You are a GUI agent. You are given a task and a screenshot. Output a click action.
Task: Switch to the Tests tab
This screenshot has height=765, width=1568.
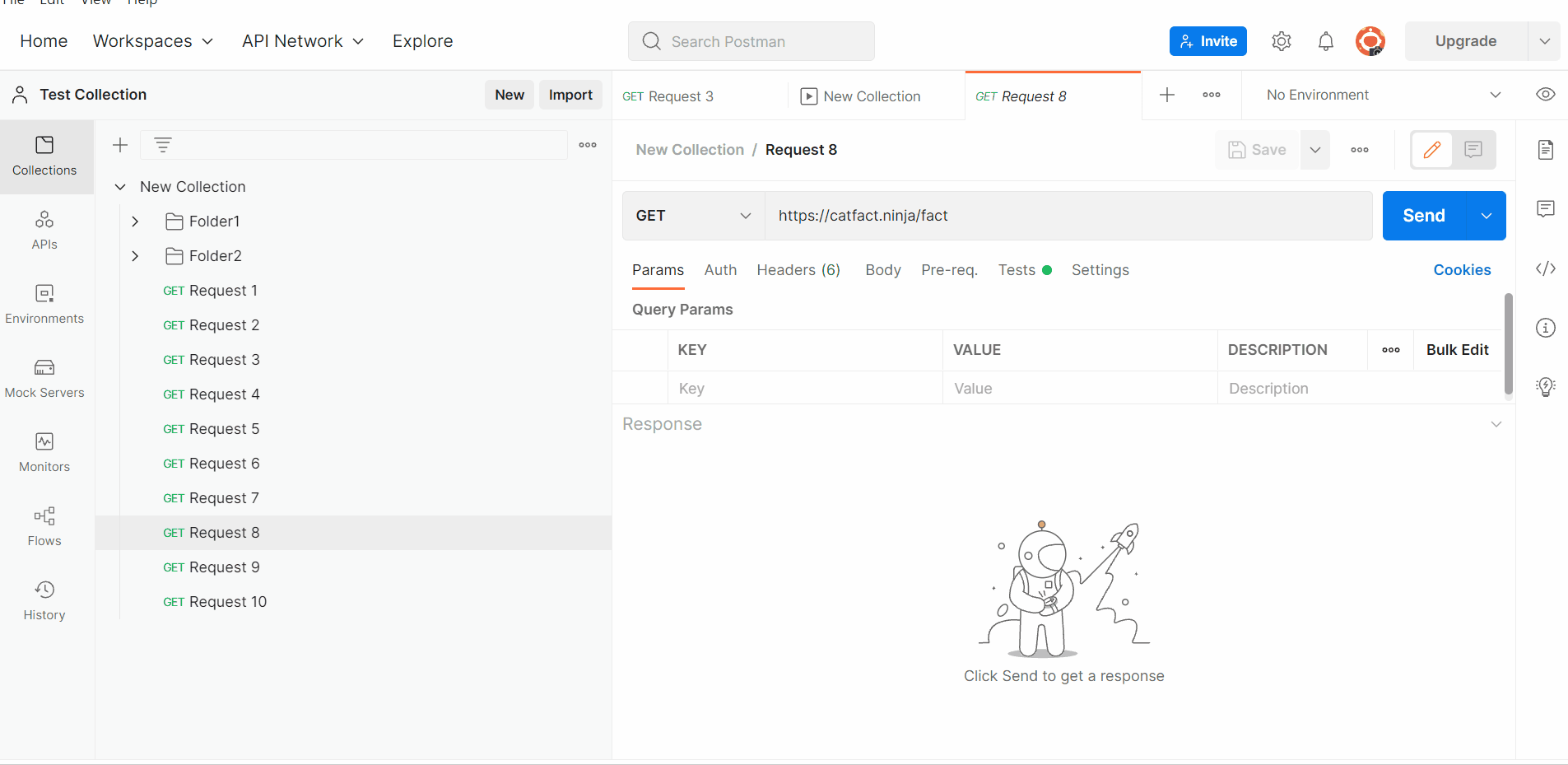tap(1017, 270)
